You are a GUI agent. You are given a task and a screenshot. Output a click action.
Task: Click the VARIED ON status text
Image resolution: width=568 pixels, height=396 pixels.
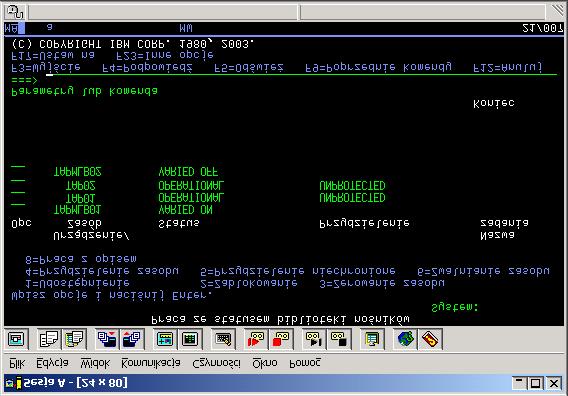click(x=185, y=210)
